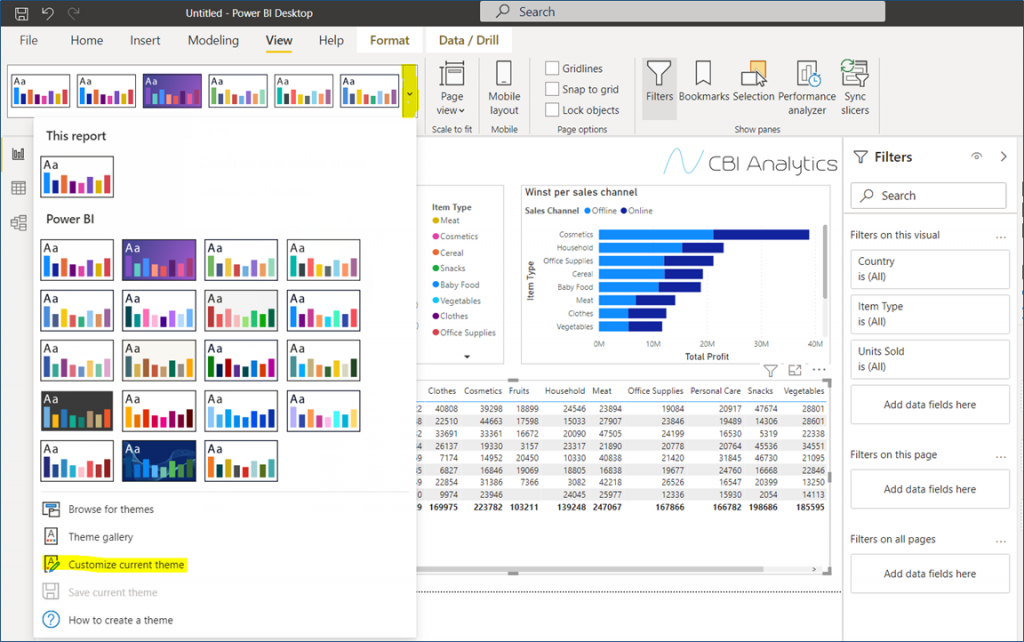1024x642 pixels.
Task: Switch to the Modeling ribbon tab
Action: click(213, 40)
